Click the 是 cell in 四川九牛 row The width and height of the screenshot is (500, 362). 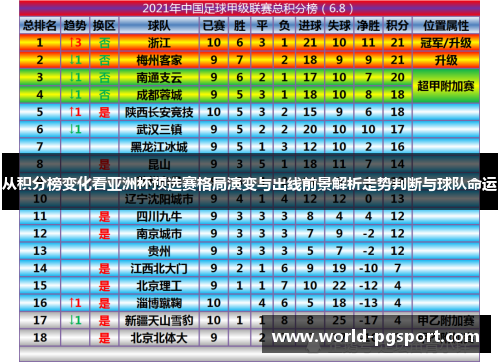click(104, 216)
